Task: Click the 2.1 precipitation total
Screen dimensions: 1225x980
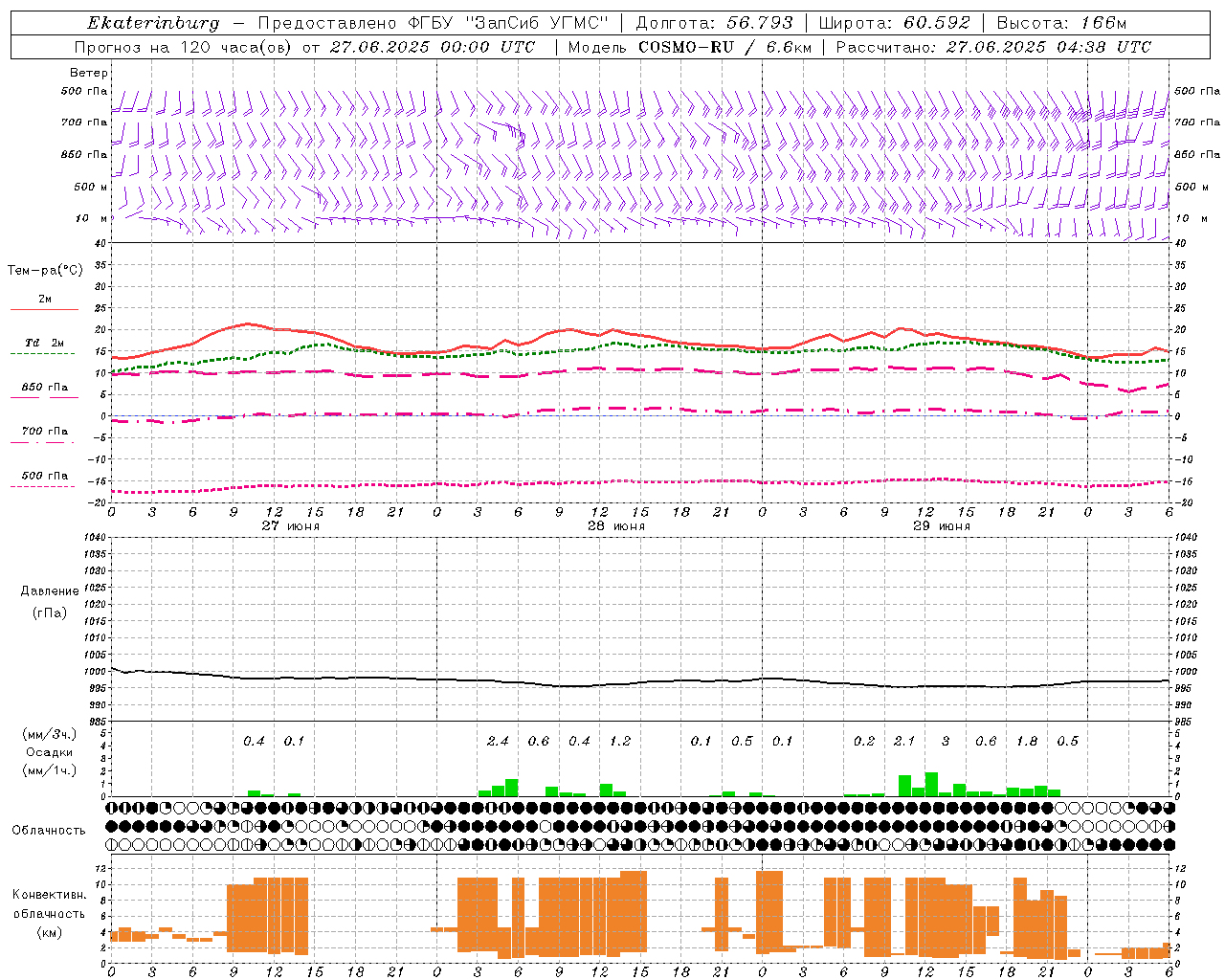Action: (904, 742)
